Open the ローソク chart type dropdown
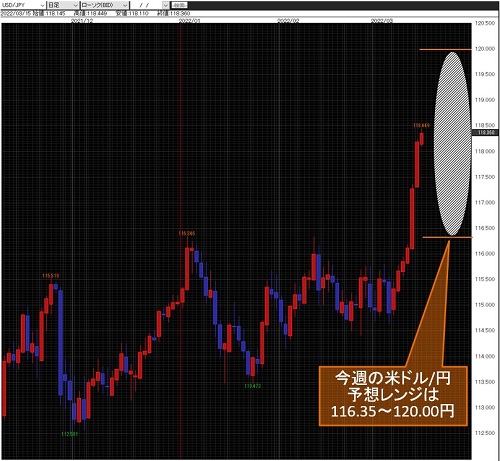 (x=105, y=5)
